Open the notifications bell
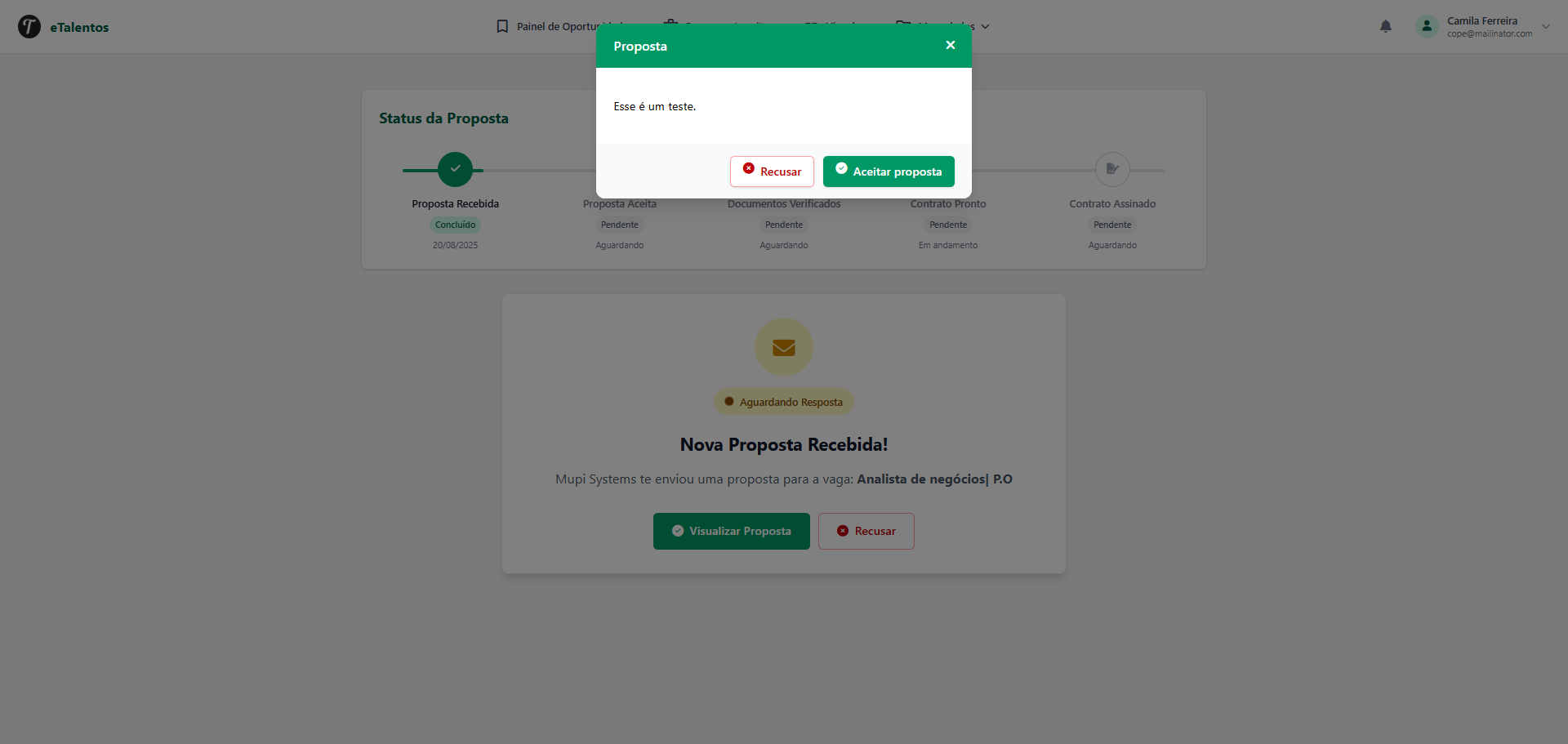 pyautogui.click(x=1386, y=27)
